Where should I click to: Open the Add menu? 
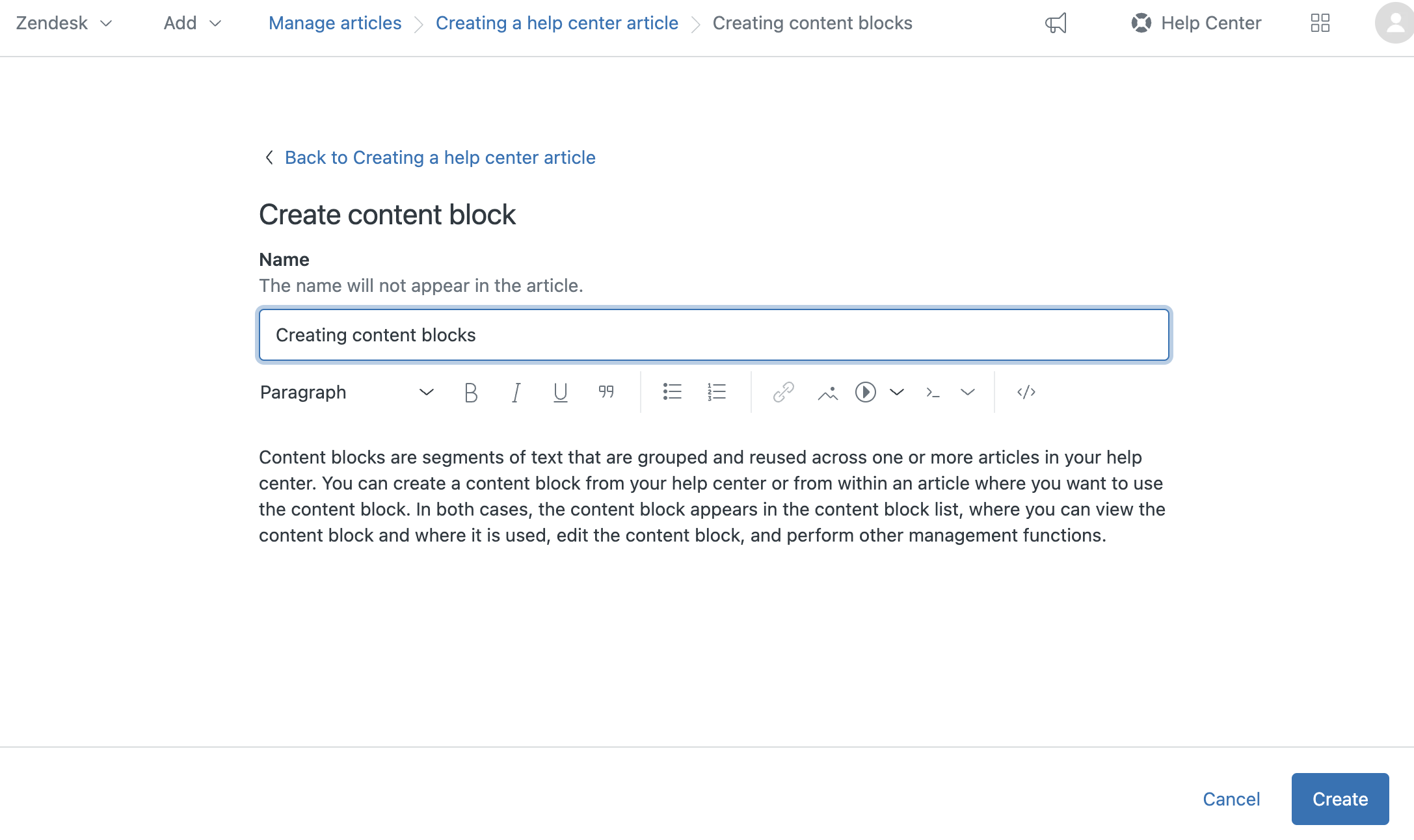point(192,23)
